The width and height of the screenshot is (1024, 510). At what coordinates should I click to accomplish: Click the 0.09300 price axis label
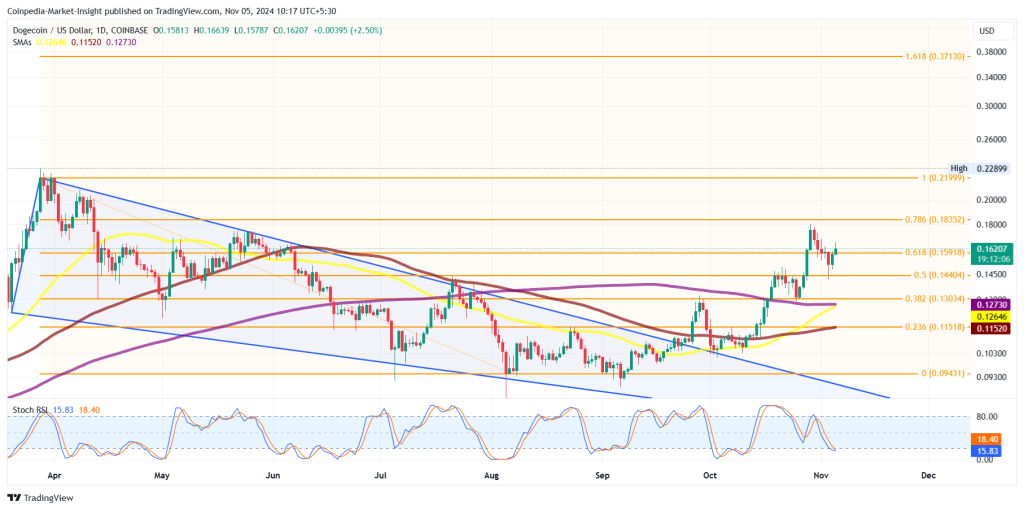tap(992, 377)
